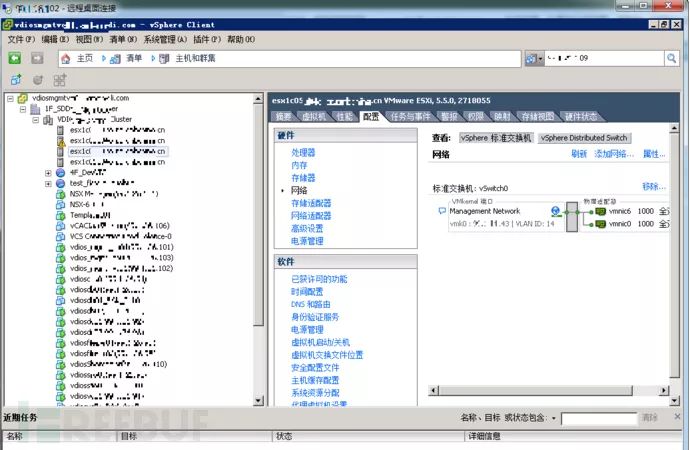Click the 主机和群集 breadcrumb icon
The image size is (690, 450).
(x=164, y=59)
